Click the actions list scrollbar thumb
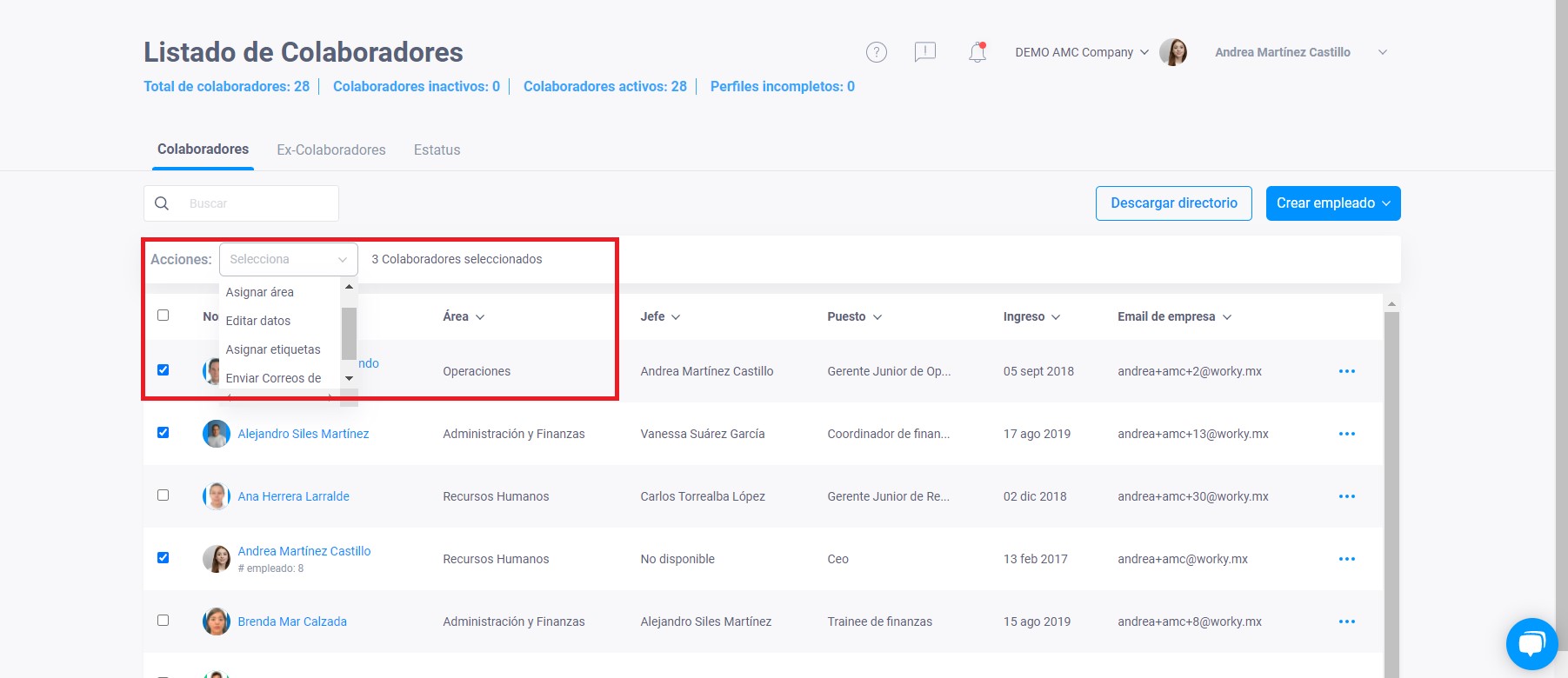The image size is (1568, 678). pyautogui.click(x=349, y=333)
